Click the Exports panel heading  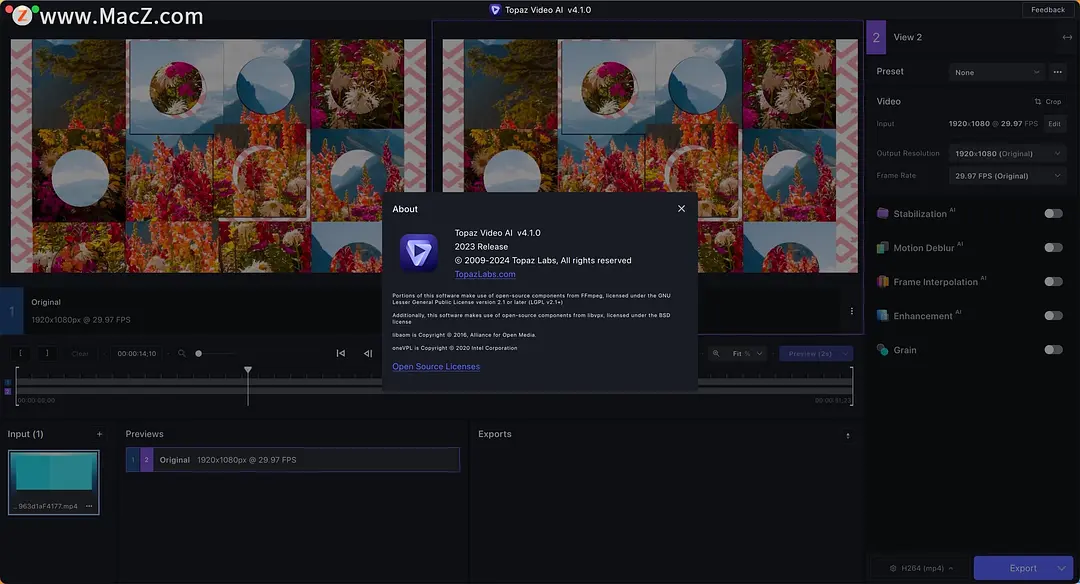pyautogui.click(x=495, y=434)
